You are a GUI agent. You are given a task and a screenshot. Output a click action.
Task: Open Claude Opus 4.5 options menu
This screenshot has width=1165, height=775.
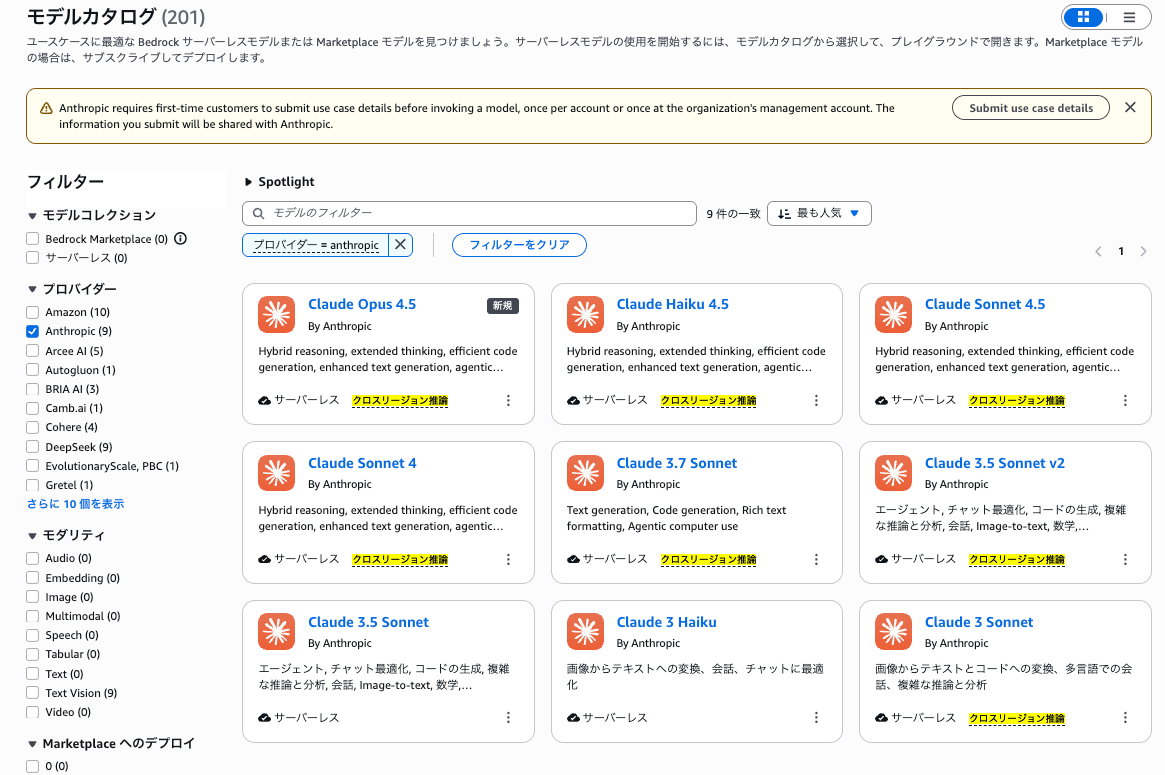pos(508,400)
